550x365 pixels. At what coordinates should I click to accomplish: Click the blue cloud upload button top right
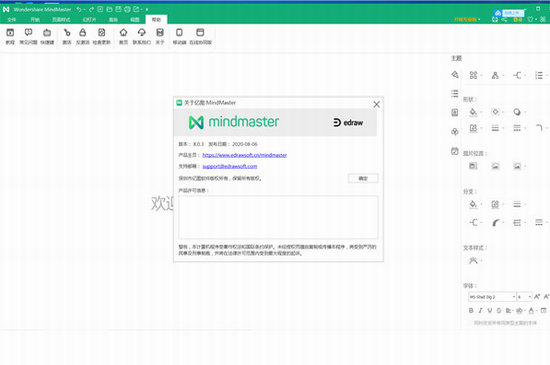point(509,13)
